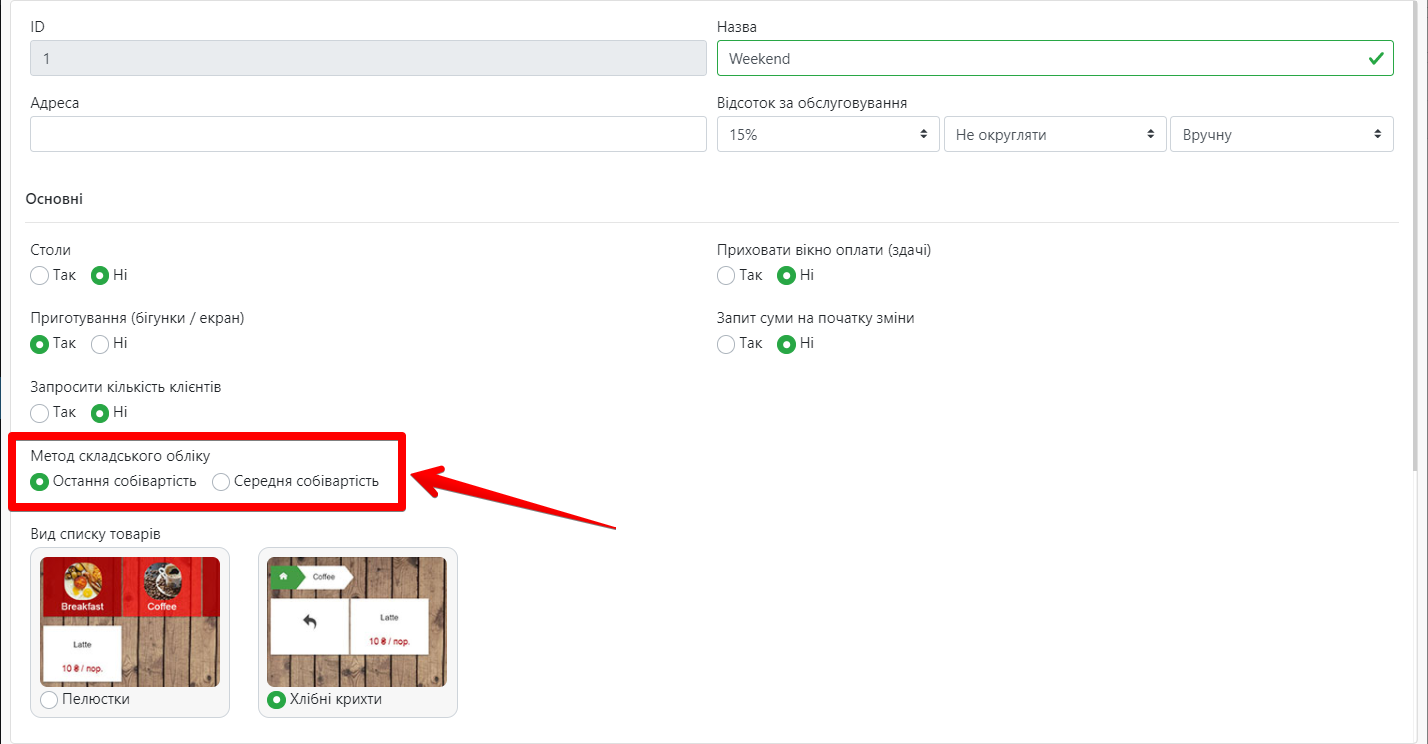
Task: Click the green checkmark in Назва field
Action: point(1376,58)
